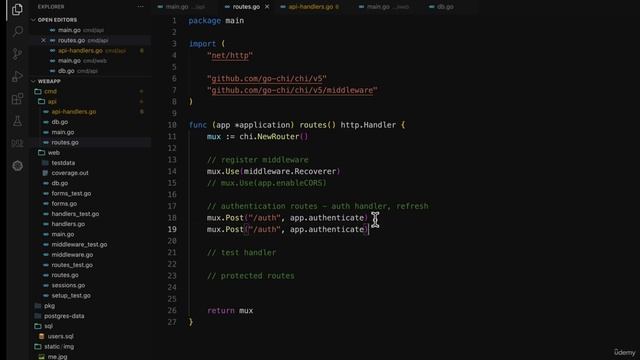Collapse the api folder

click(52, 102)
